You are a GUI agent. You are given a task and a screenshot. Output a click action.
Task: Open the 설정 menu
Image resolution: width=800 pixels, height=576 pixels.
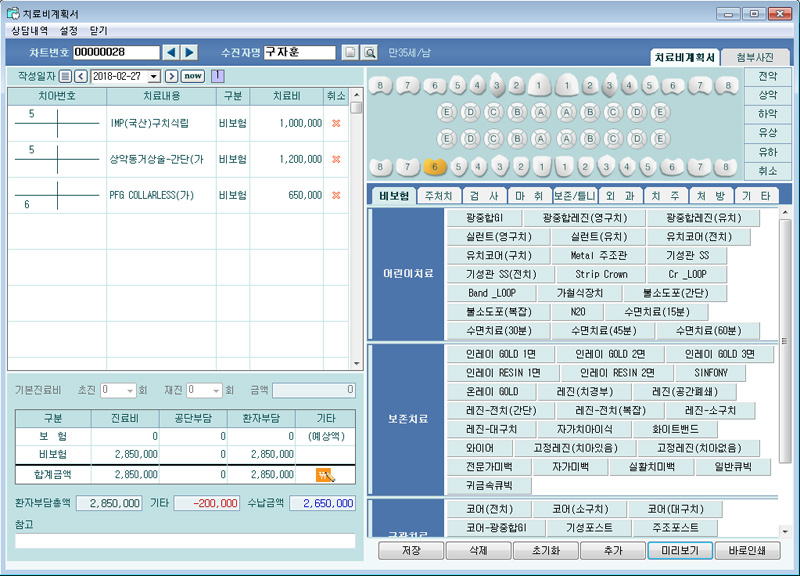68,31
